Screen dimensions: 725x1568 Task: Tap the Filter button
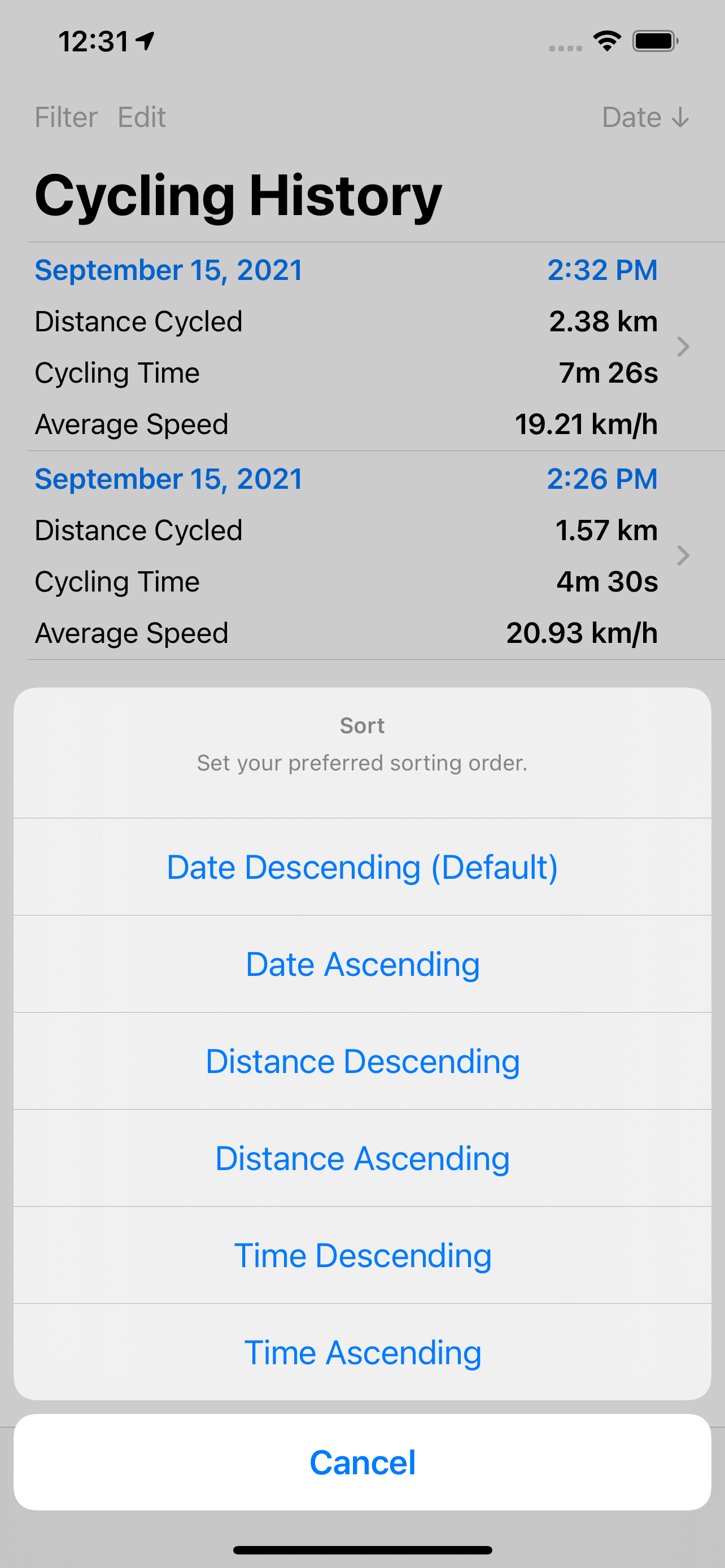[65, 117]
